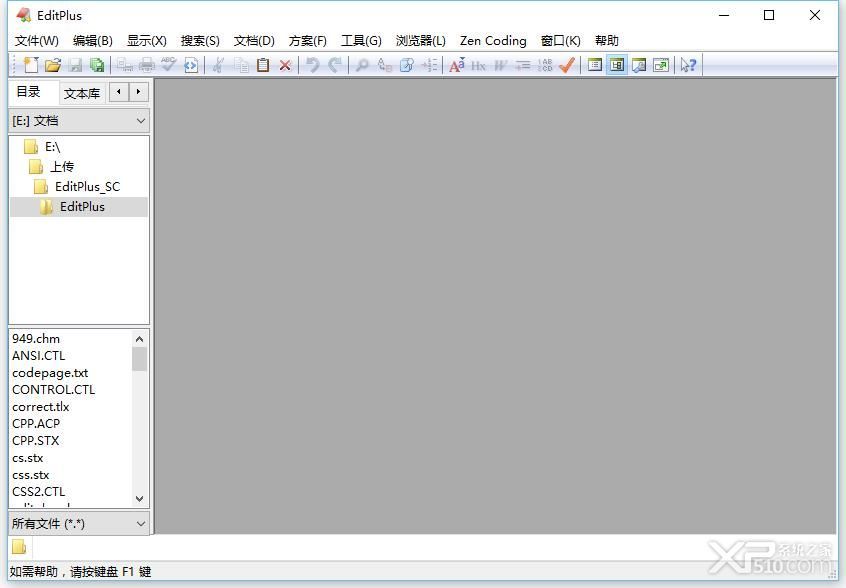The width and height of the screenshot is (846, 588).
Task: Open the 编辑(B) menu
Action: click(x=93, y=41)
